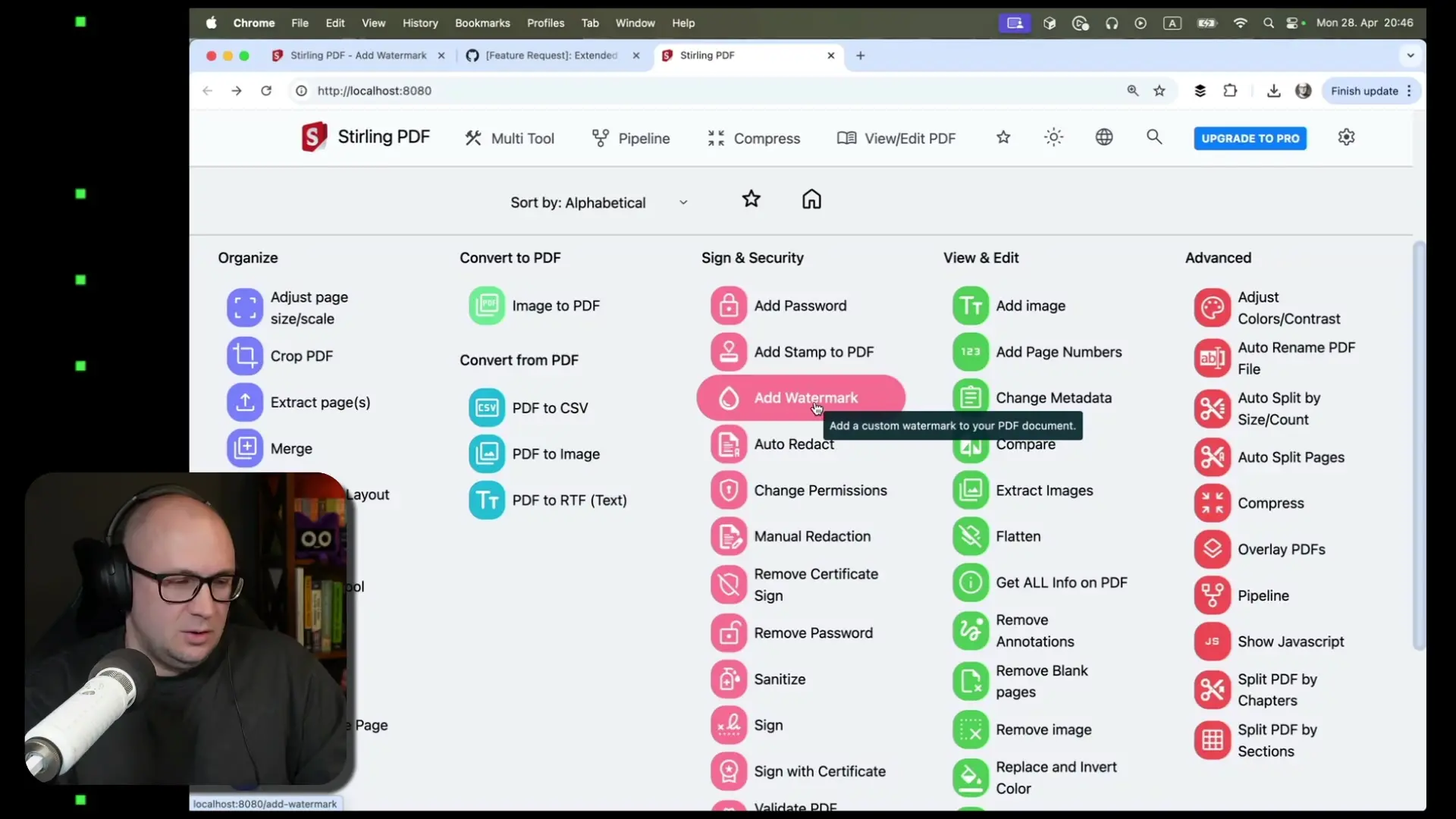Click the Add Stamp to PDF icon
Image resolution: width=1456 pixels, height=819 pixels.
coord(728,352)
